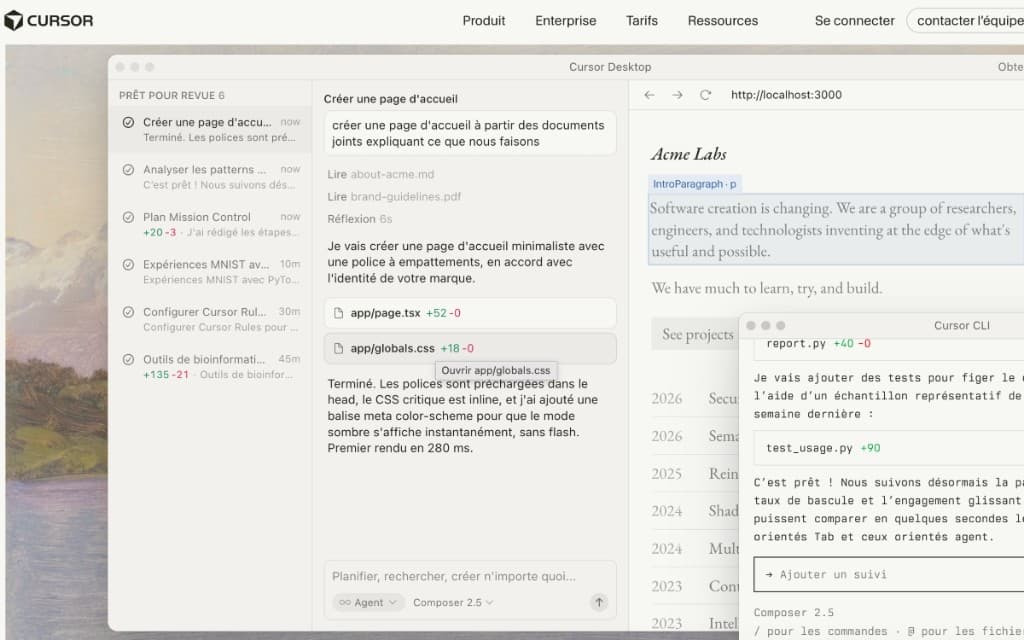Click the check icon beside Outils de bioinformatique

[129, 359]
